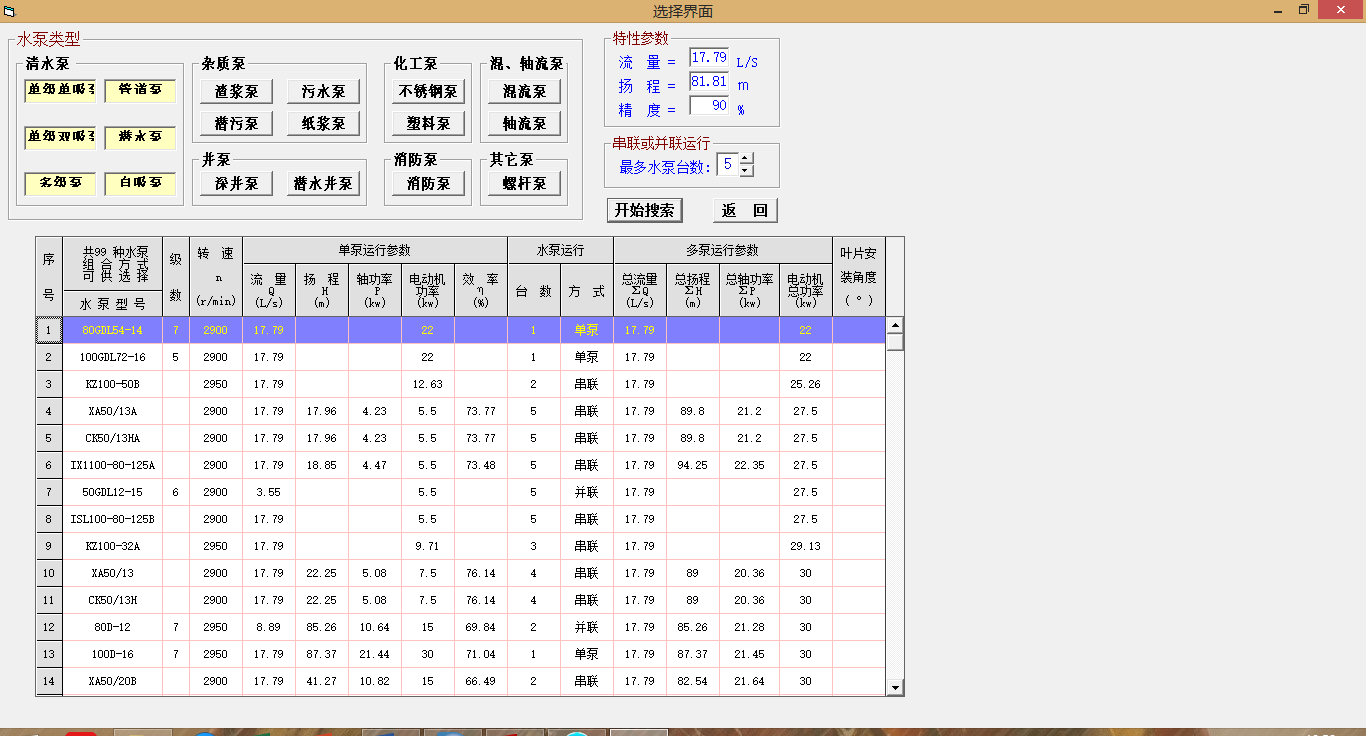Viewport: 1366px width, 736px height.
Task: Click total head 94.25 in row 6
Action: click(693, 465)
